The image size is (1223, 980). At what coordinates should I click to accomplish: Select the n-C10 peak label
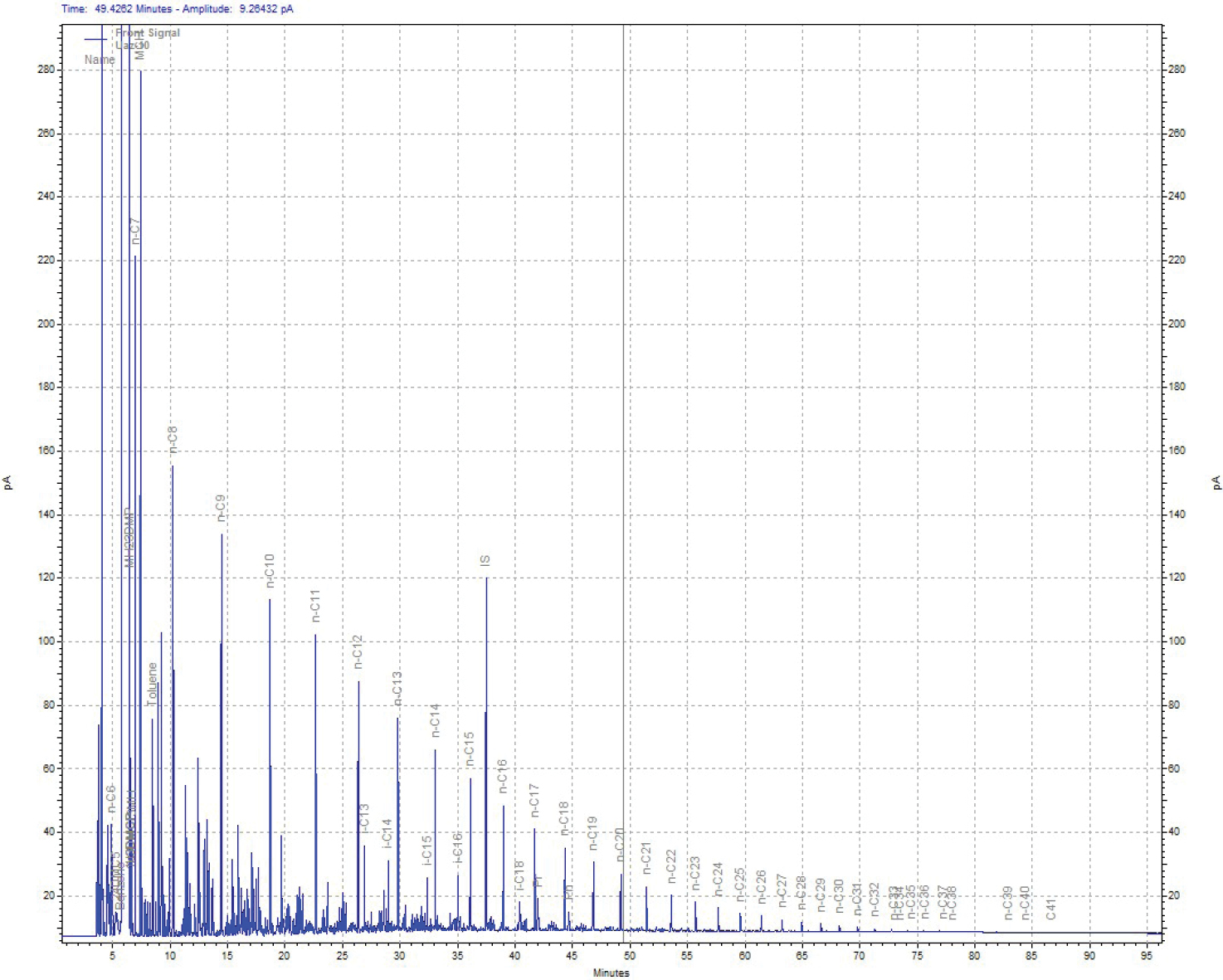click(x=269, y=571)
